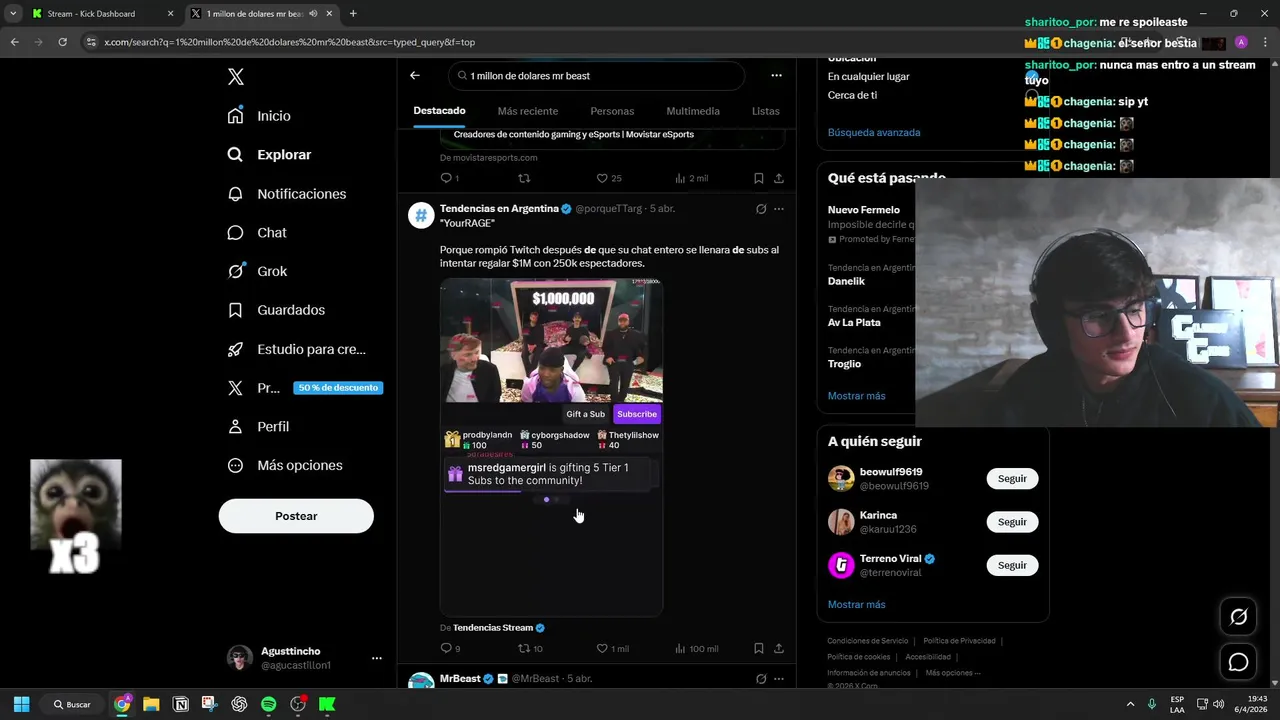Screen dimensions: 1280x720
Task: Click Grok icon on MrBeast post
Action: tap(761, 679)
